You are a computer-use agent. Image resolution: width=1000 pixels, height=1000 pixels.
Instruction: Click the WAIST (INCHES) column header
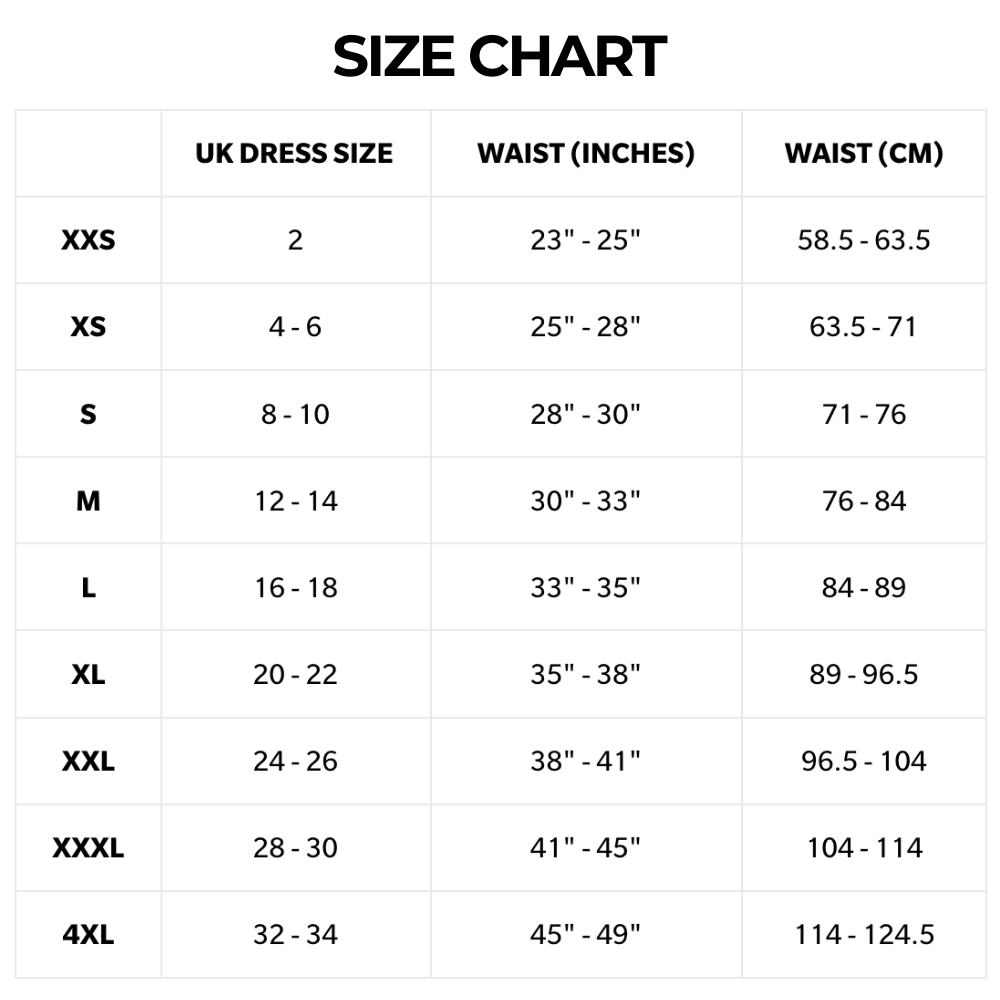point(586,154)
